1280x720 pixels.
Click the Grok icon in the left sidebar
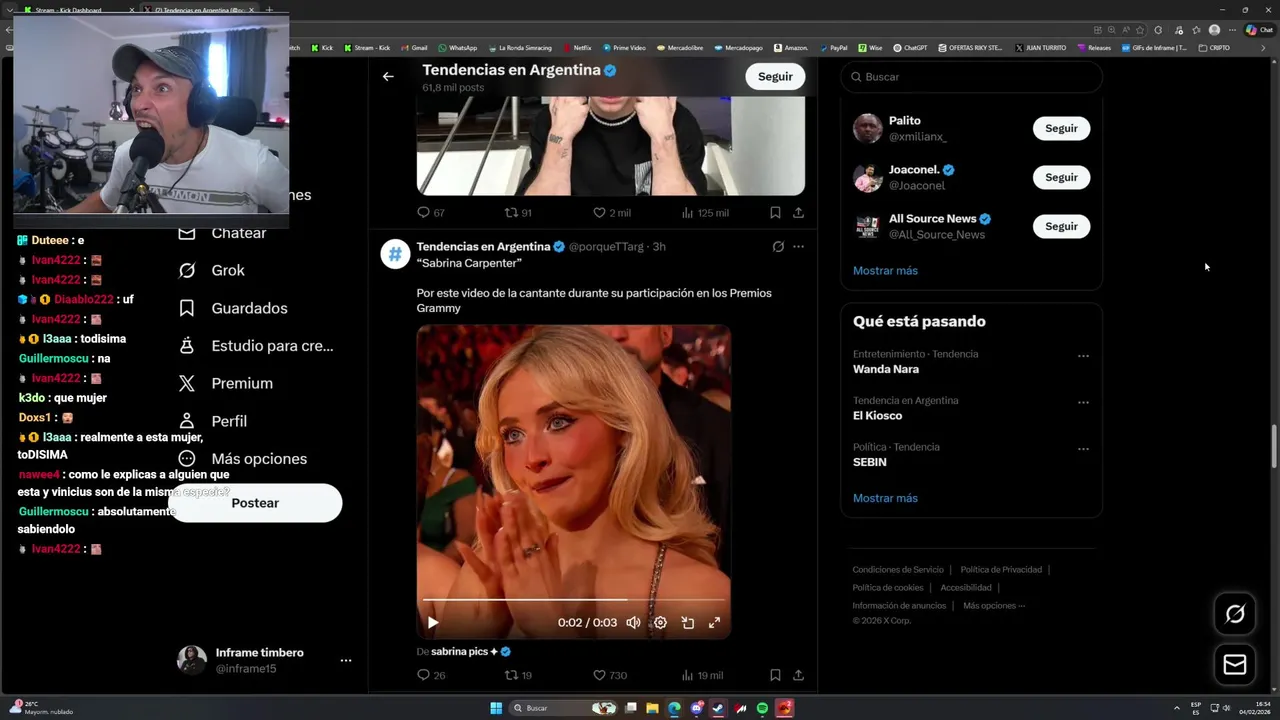coord(187,270)
